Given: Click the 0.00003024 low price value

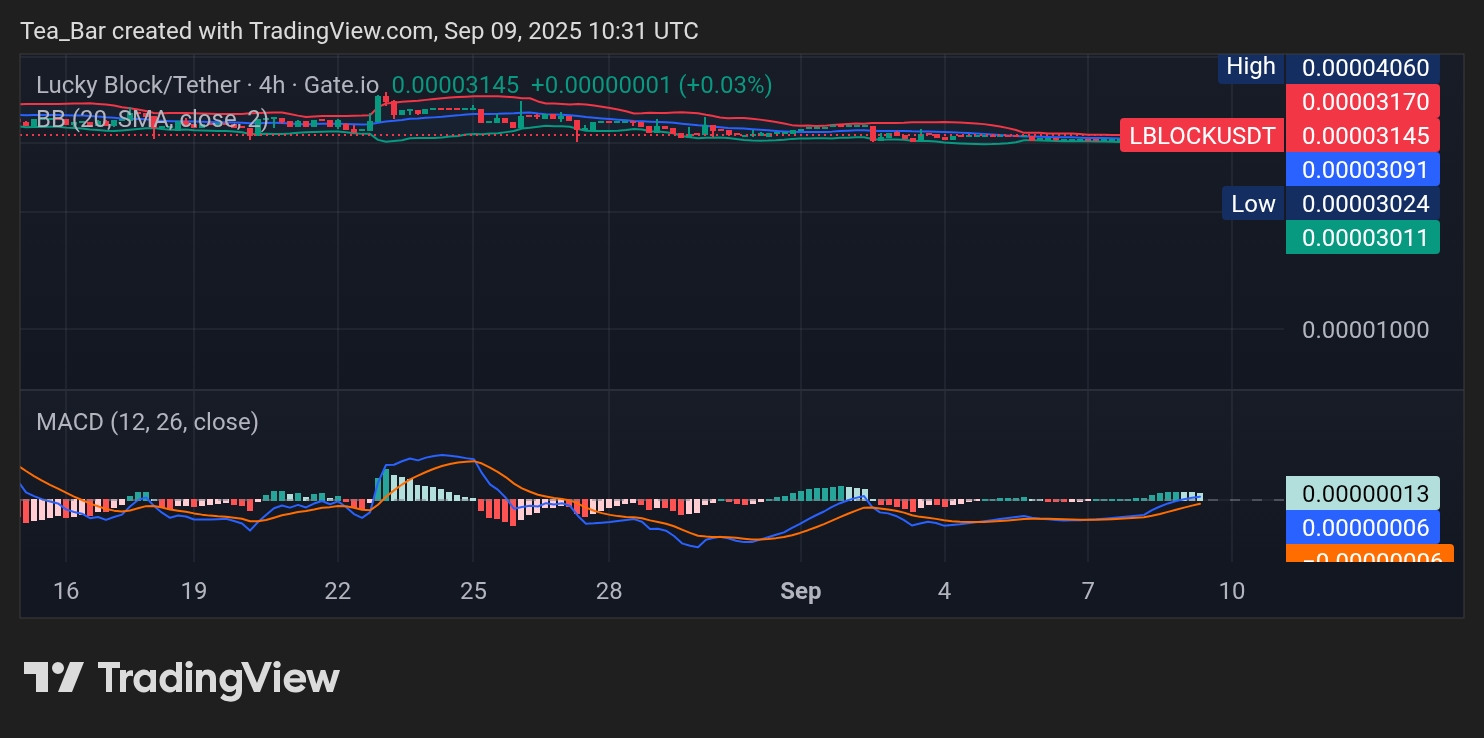Looking at the screenshot, I should 1363,204.
